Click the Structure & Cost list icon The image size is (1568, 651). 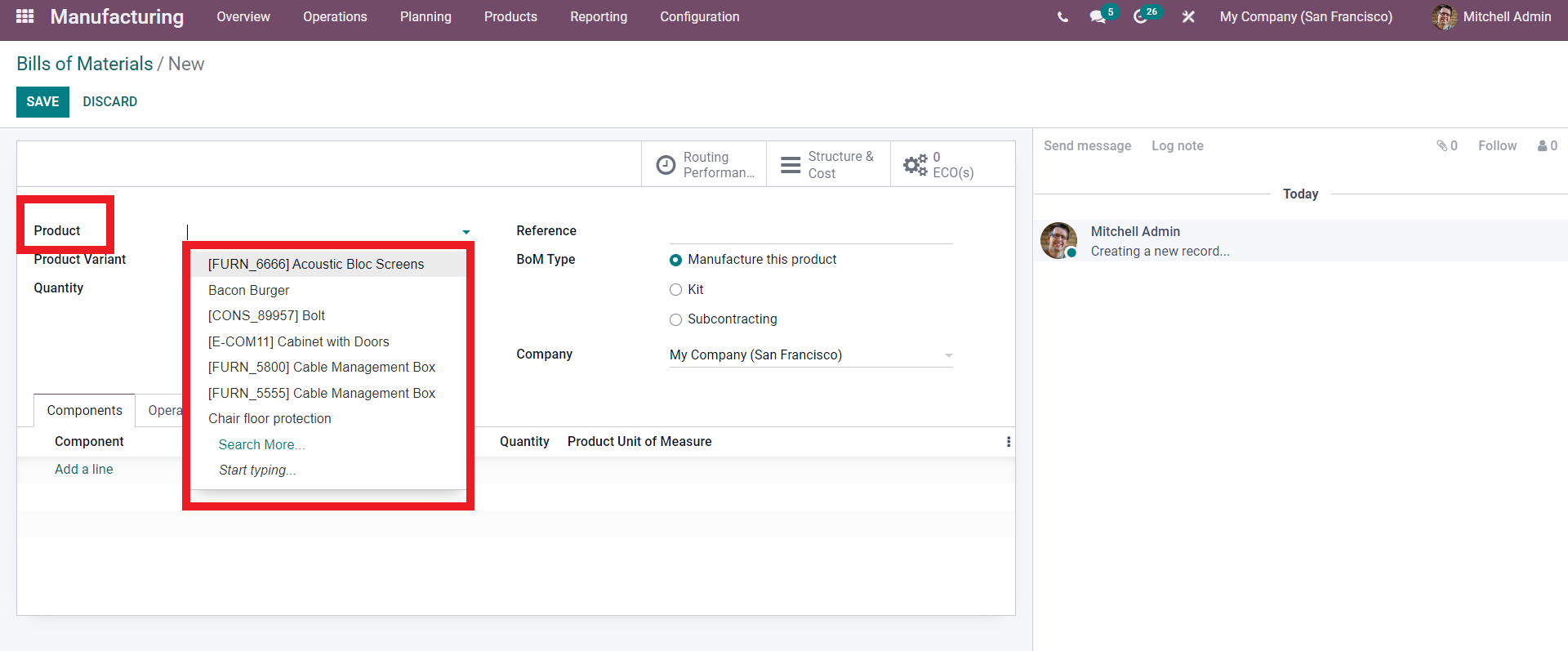coord(791,165)
